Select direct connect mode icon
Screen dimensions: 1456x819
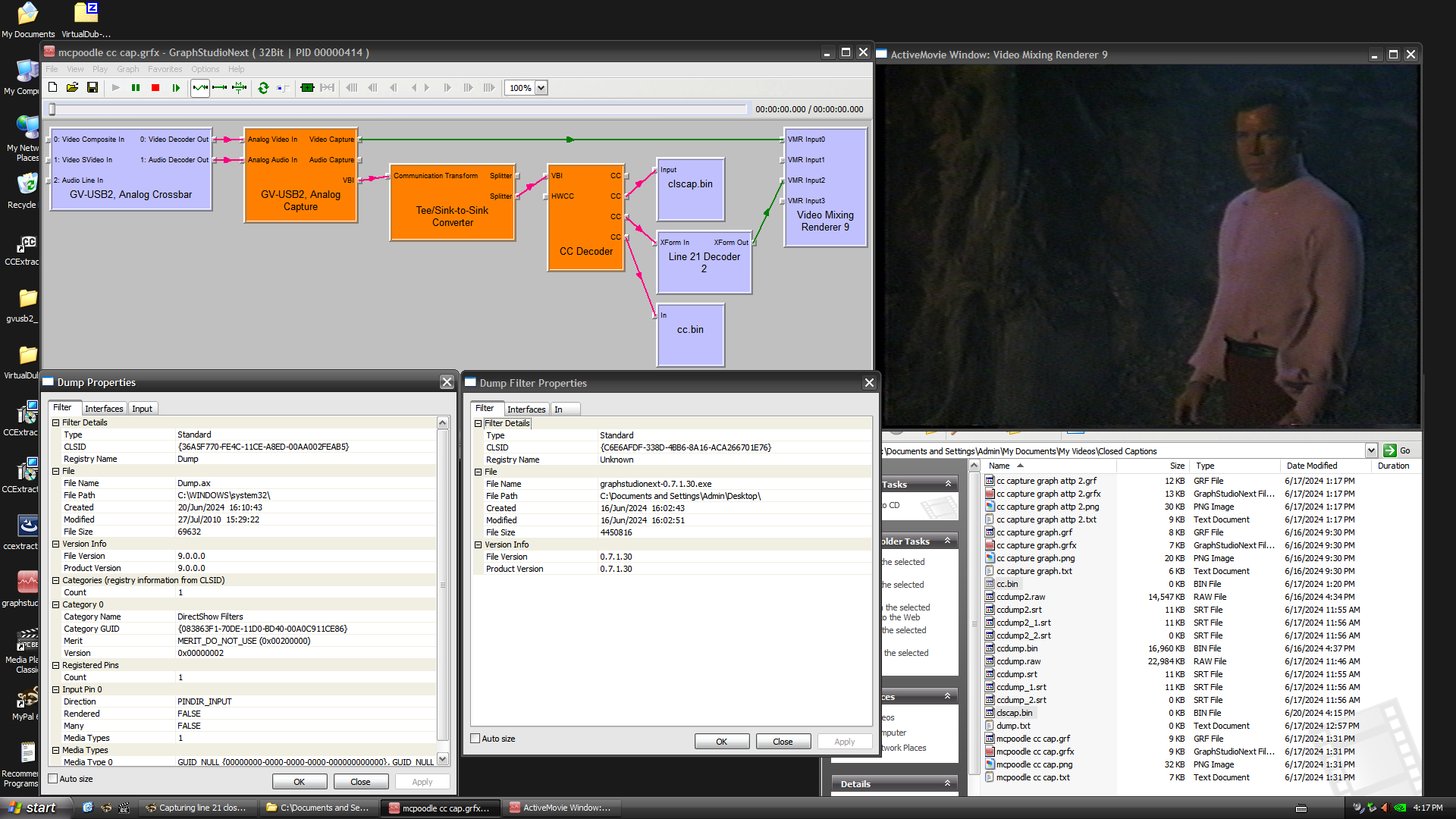(x=220, y=88)
